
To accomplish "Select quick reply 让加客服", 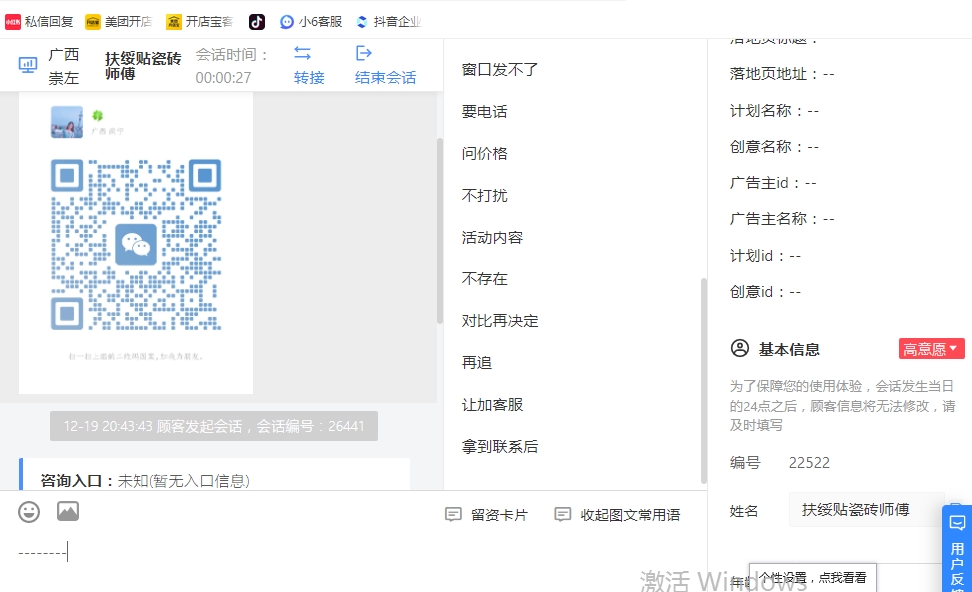I will [492, 405].
